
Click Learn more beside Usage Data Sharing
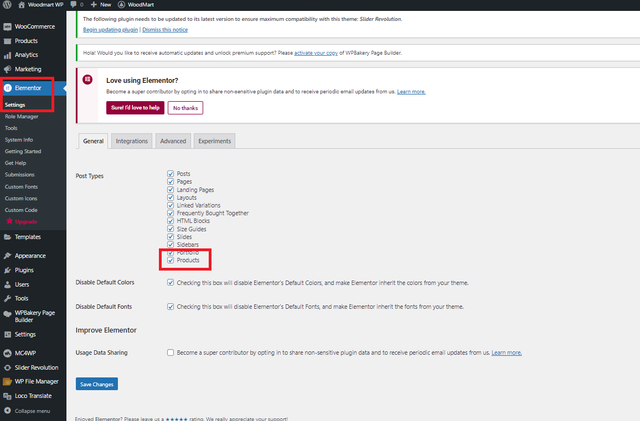(x=507, y=352)
